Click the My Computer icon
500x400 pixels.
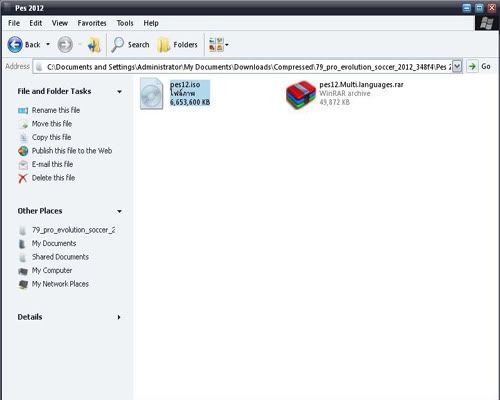point(23,271)
